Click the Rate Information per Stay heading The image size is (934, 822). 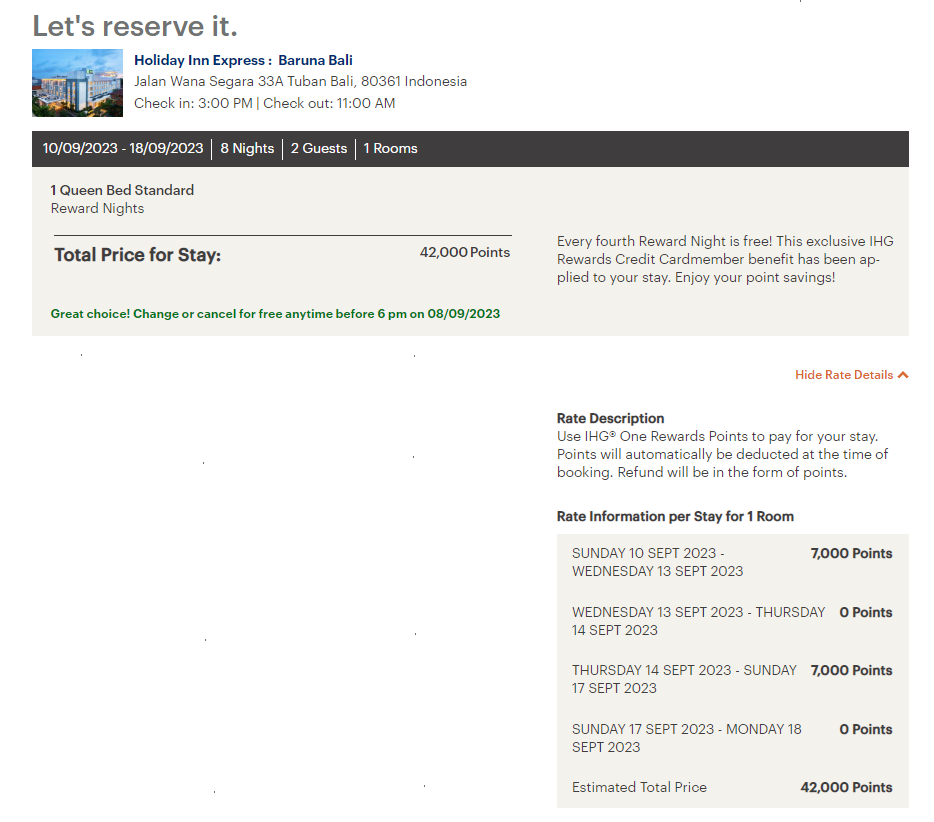(675, 516)
